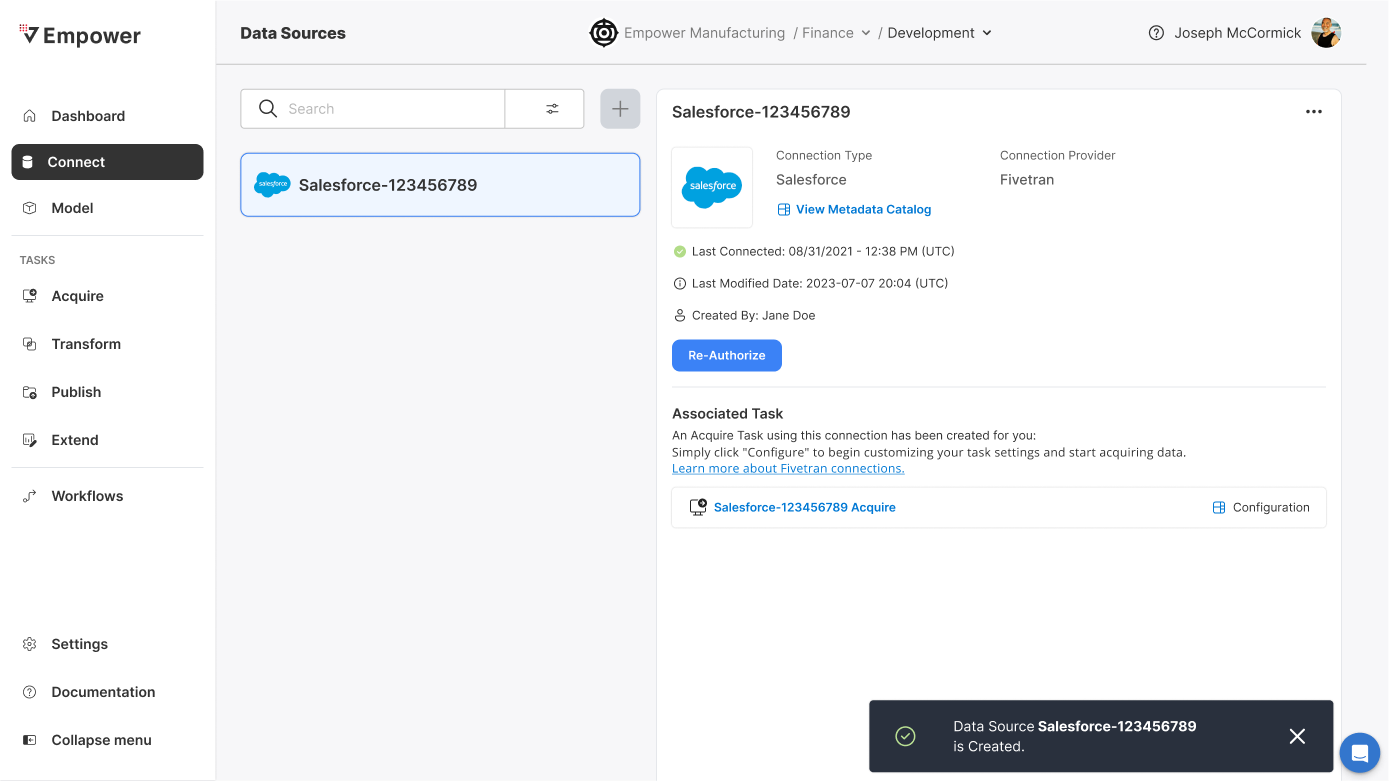The width and height of the screenshot is (1389, 781).
Task: Click the Documentation label in the sidebar
Action: (103, 692)
